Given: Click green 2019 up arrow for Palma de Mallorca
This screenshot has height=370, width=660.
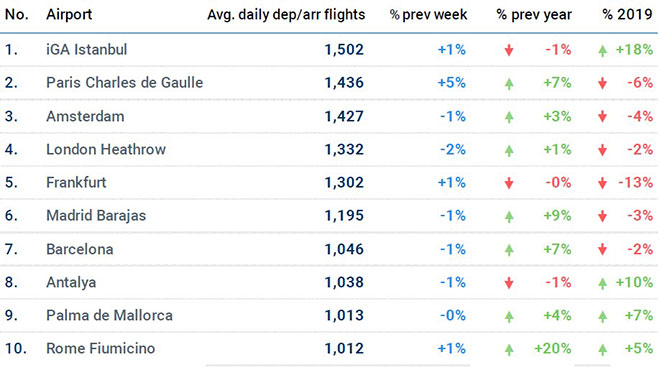Looking at the screenshot, I should tap(603, 316).
